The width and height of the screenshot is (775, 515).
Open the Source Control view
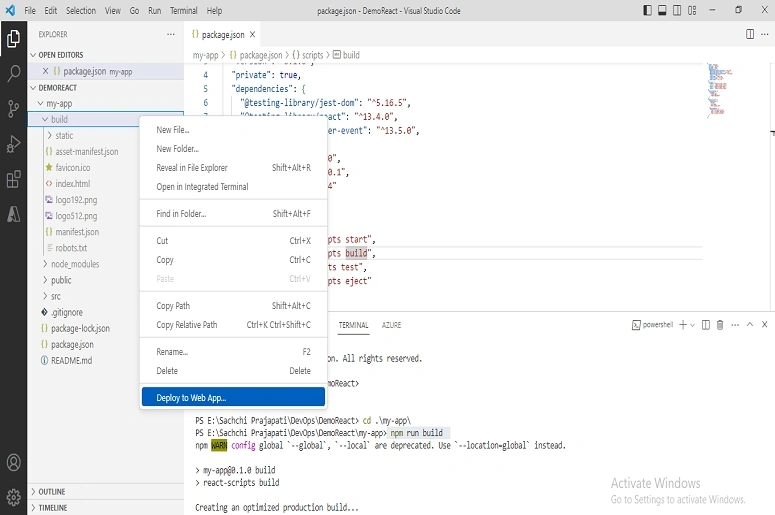click(x=13, y=109)
